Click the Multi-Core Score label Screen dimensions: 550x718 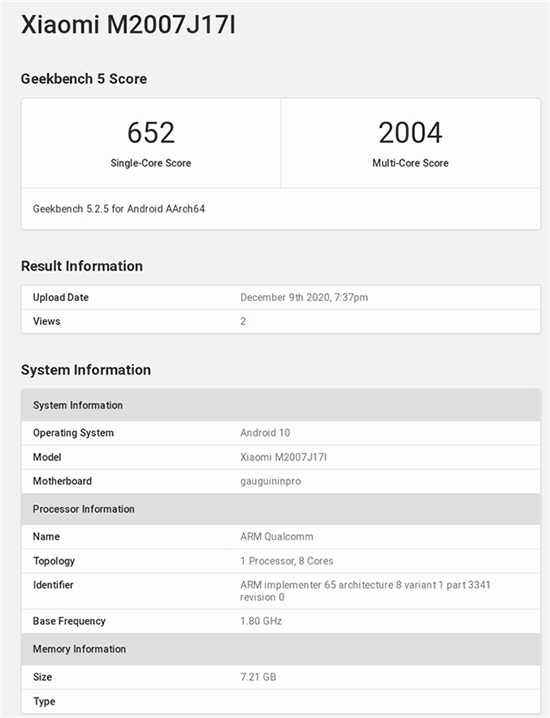coord(410,163)
